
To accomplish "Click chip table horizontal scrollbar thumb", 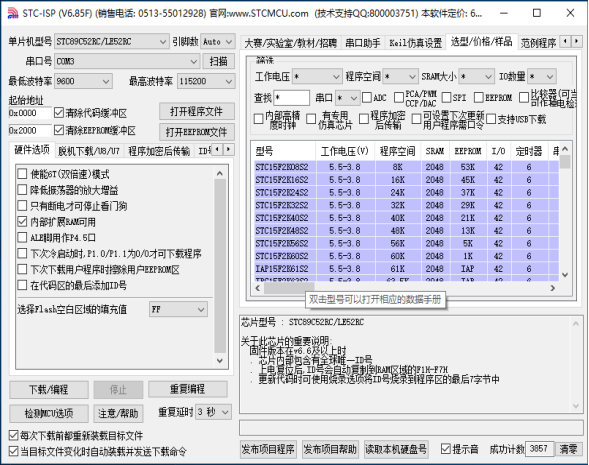I will 288,288.
